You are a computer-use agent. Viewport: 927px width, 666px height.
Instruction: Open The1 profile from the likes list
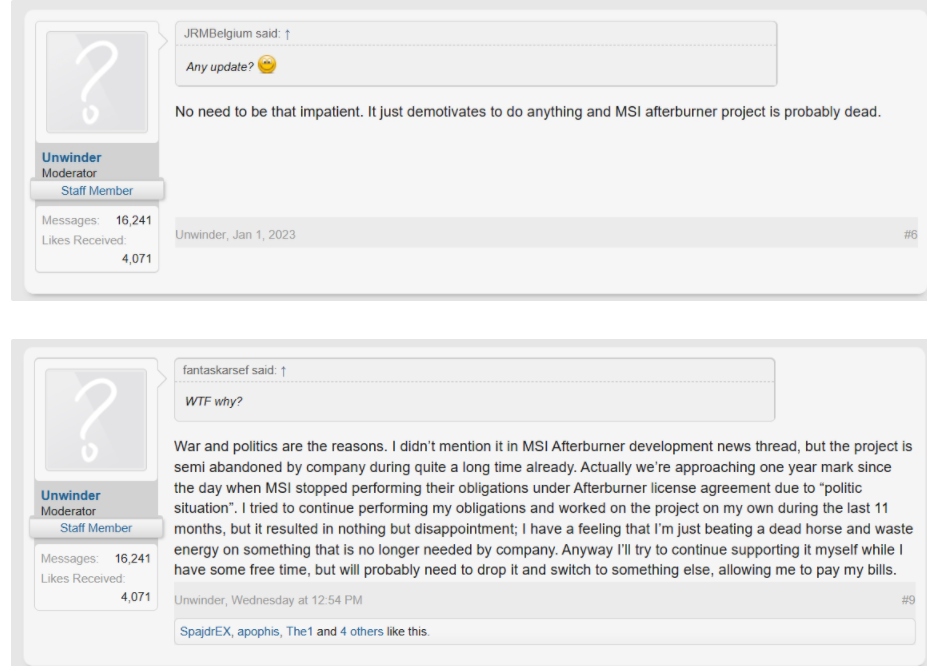click(x=299, y=631)
